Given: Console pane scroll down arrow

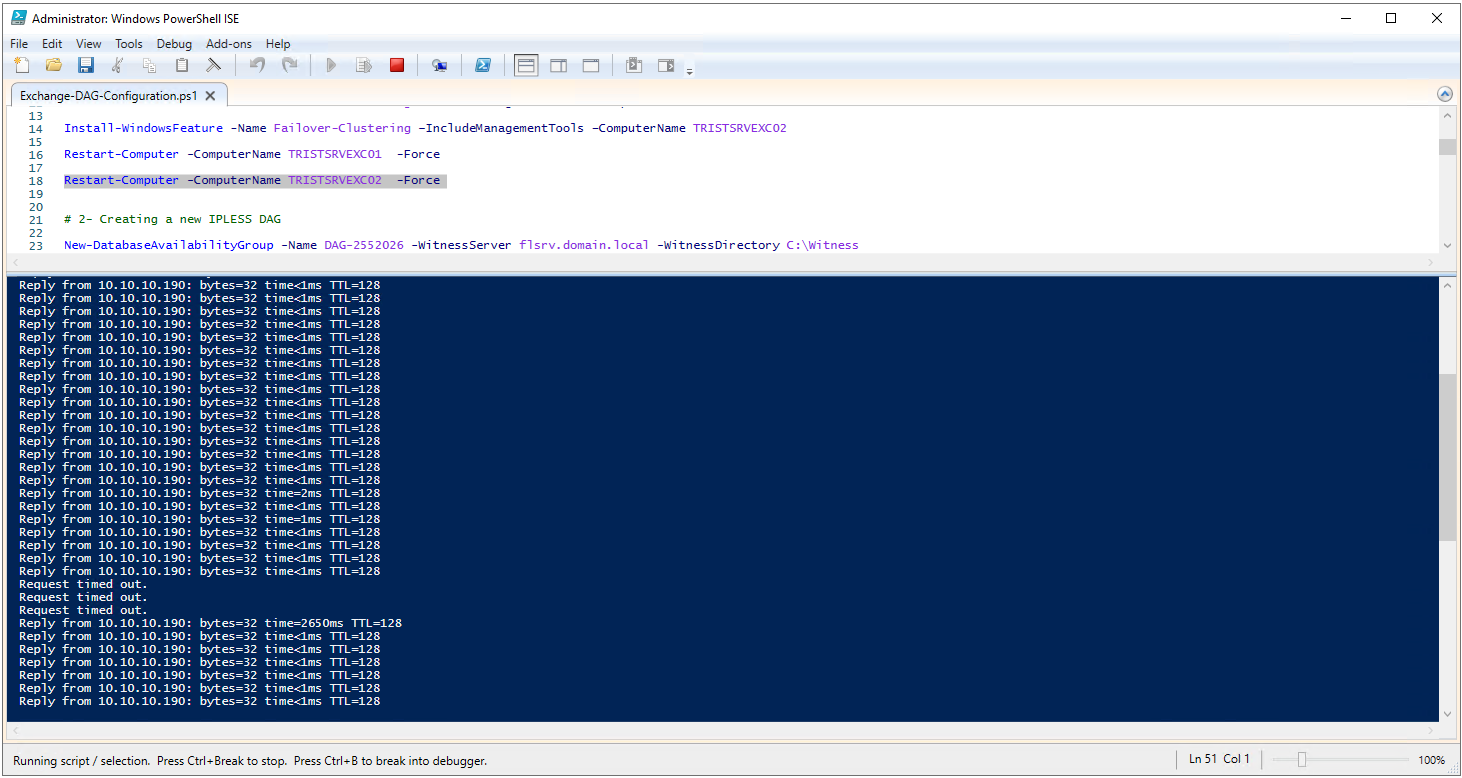Looking at the screenshot, I should pyautogui.click(x=1447, y=714).
